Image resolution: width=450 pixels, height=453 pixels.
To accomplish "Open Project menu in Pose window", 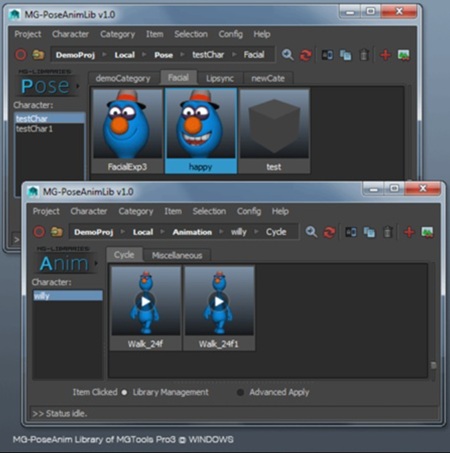I will [x=28, y=34].
